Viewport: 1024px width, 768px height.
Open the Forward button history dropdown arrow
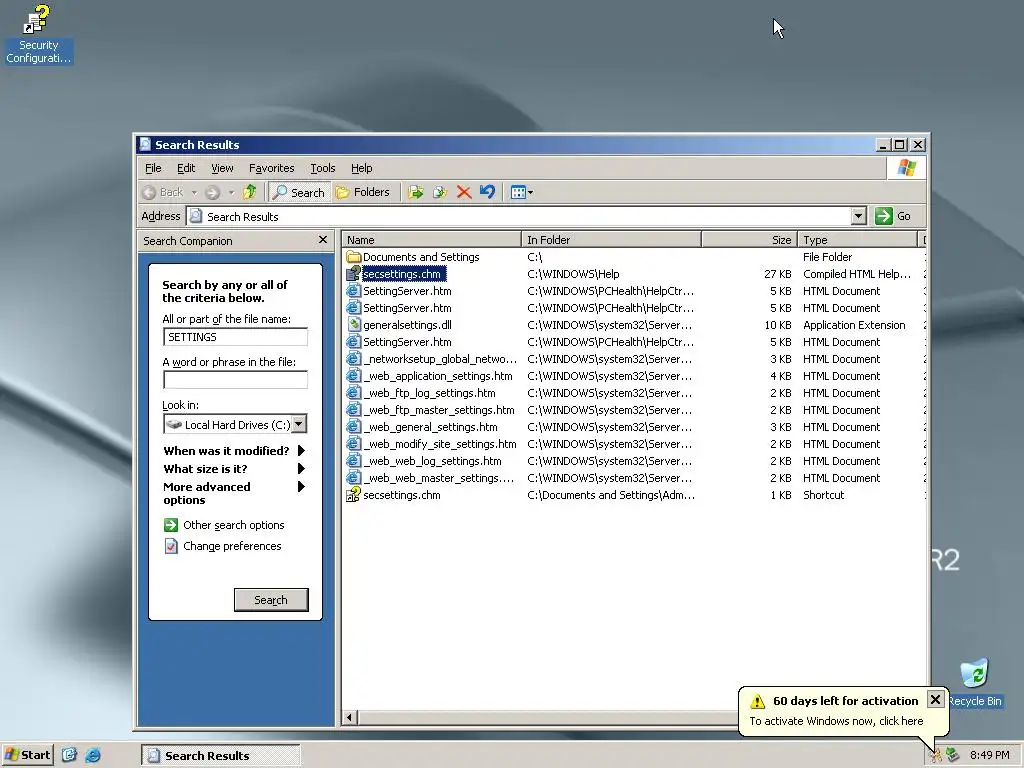[231, 193]
